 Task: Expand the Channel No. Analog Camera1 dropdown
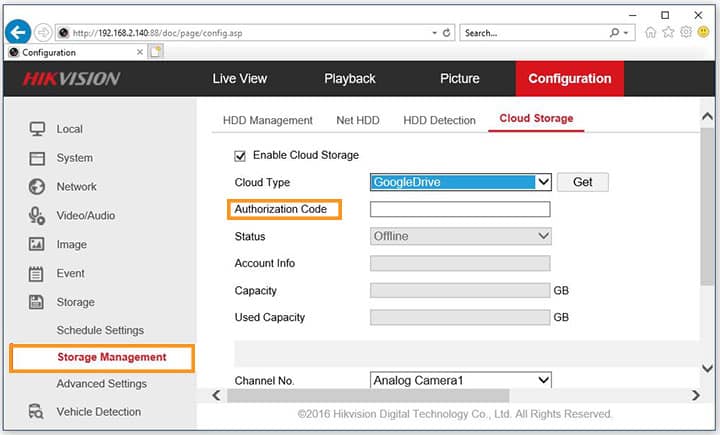(x=460, y=380)
